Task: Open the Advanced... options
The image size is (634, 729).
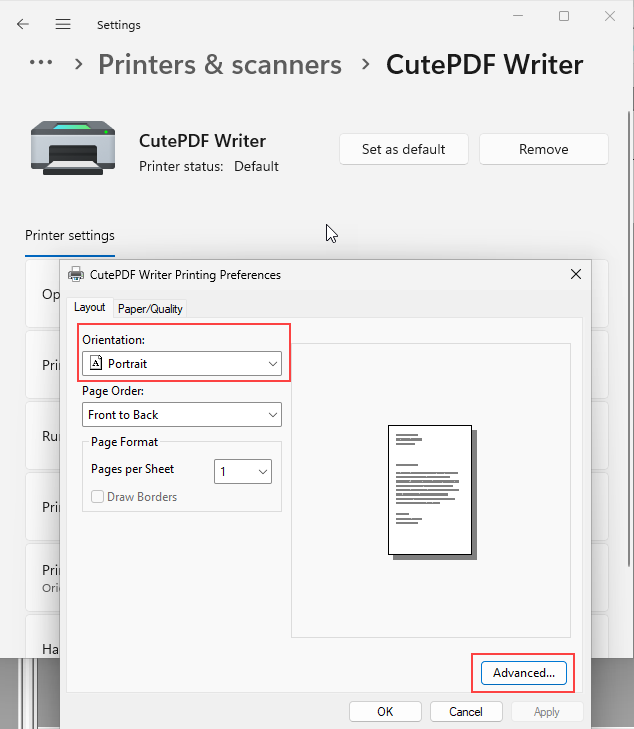Action: click(523, 673)
